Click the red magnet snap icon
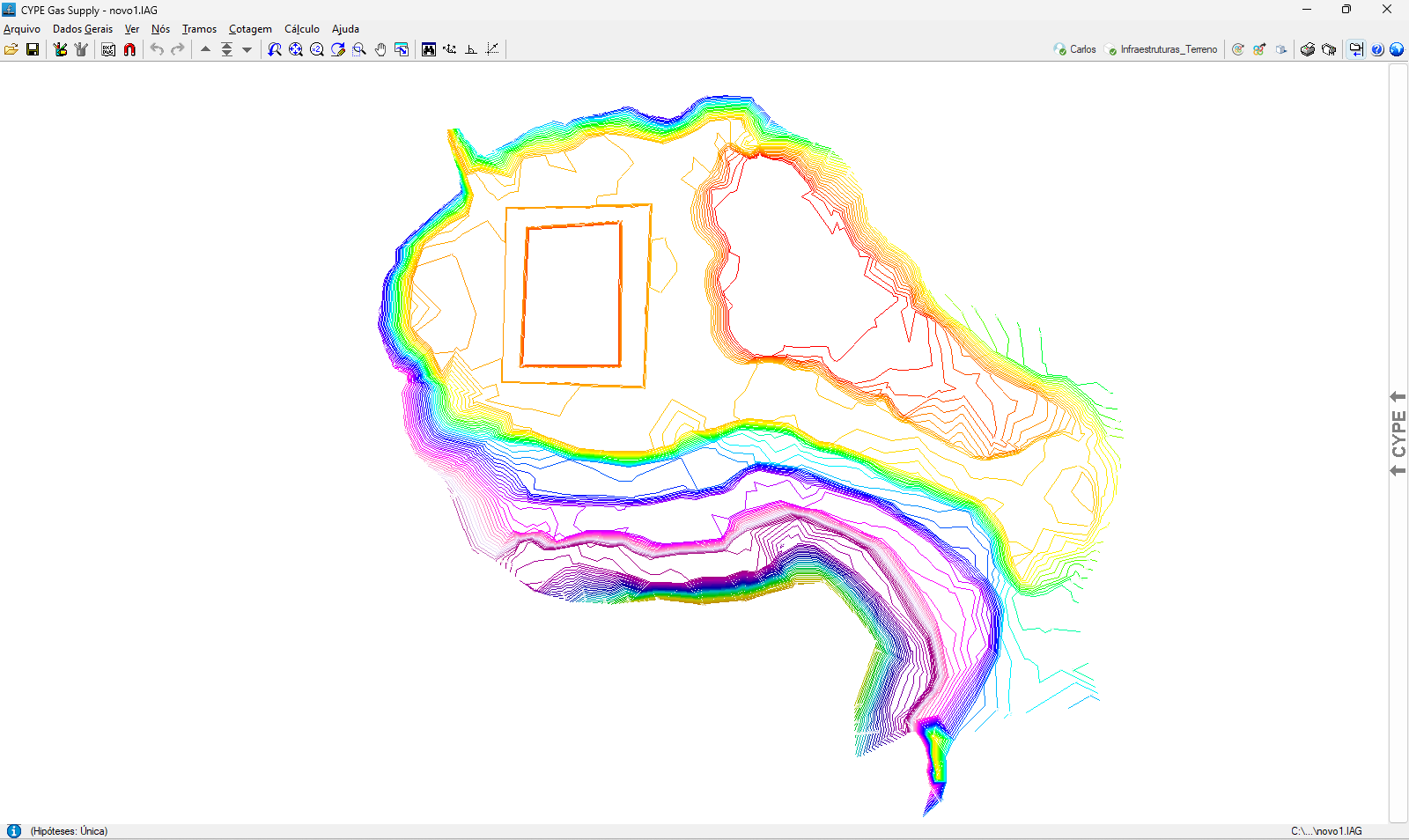The width and height of the screenshot is (1409, 840). coord(129,49)
